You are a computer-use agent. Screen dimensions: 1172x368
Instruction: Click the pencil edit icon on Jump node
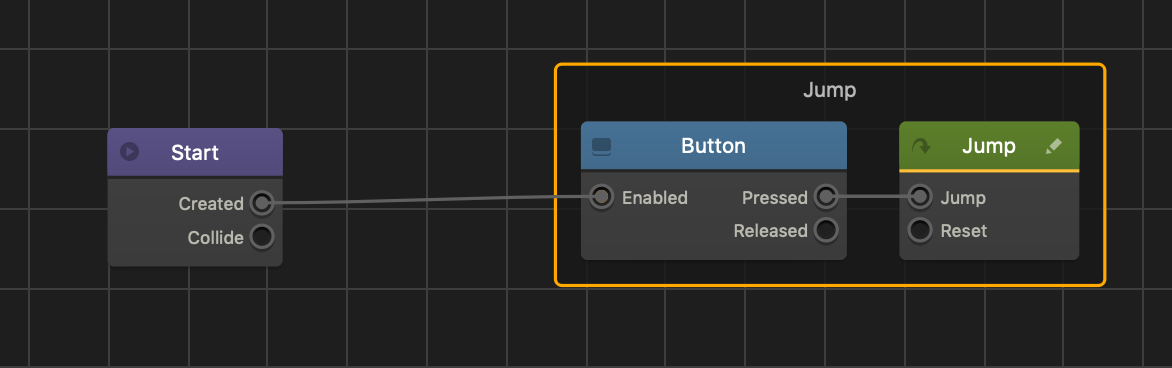1053,146
